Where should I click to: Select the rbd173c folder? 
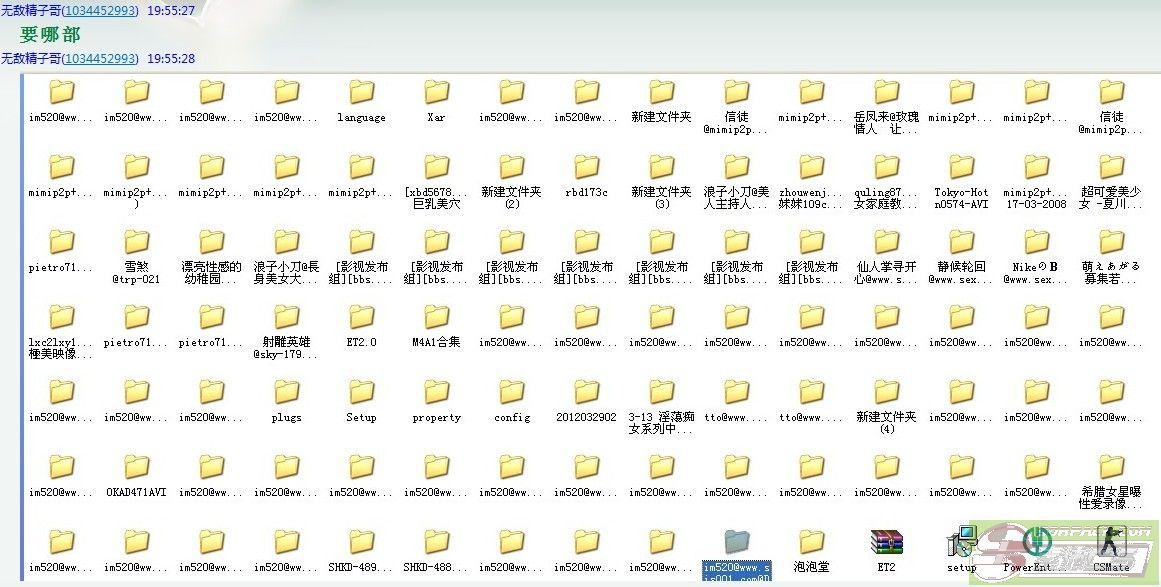coord(586,168)
